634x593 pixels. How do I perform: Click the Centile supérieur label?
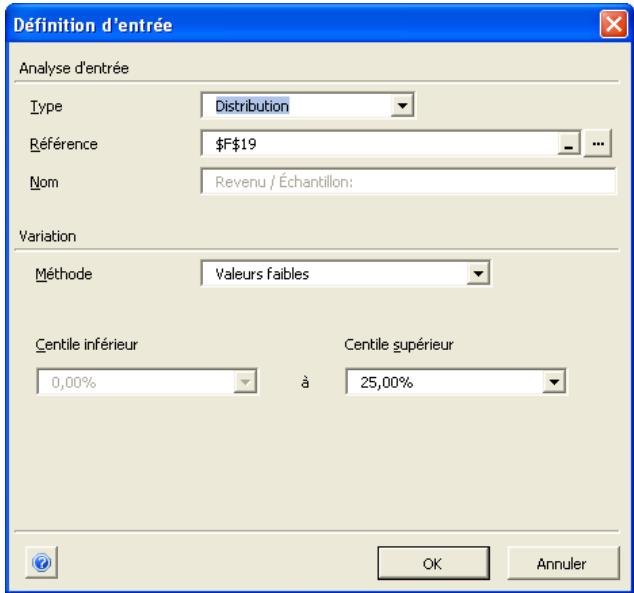pos(398,344)
